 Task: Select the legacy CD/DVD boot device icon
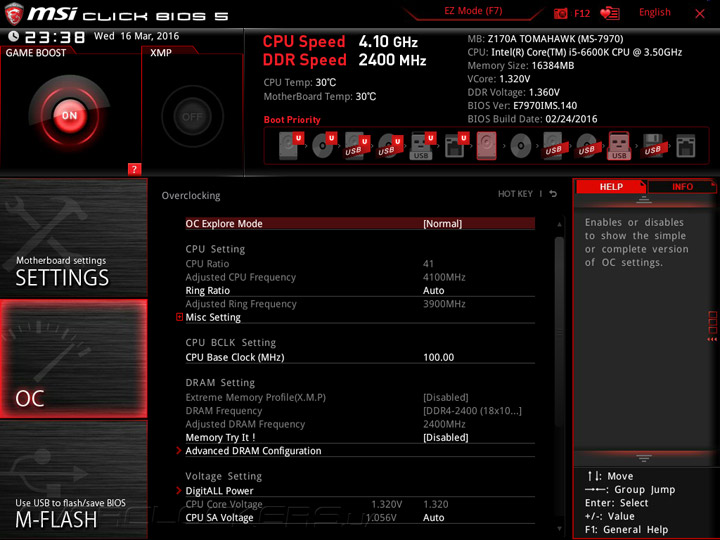click(x=521, y=146)
